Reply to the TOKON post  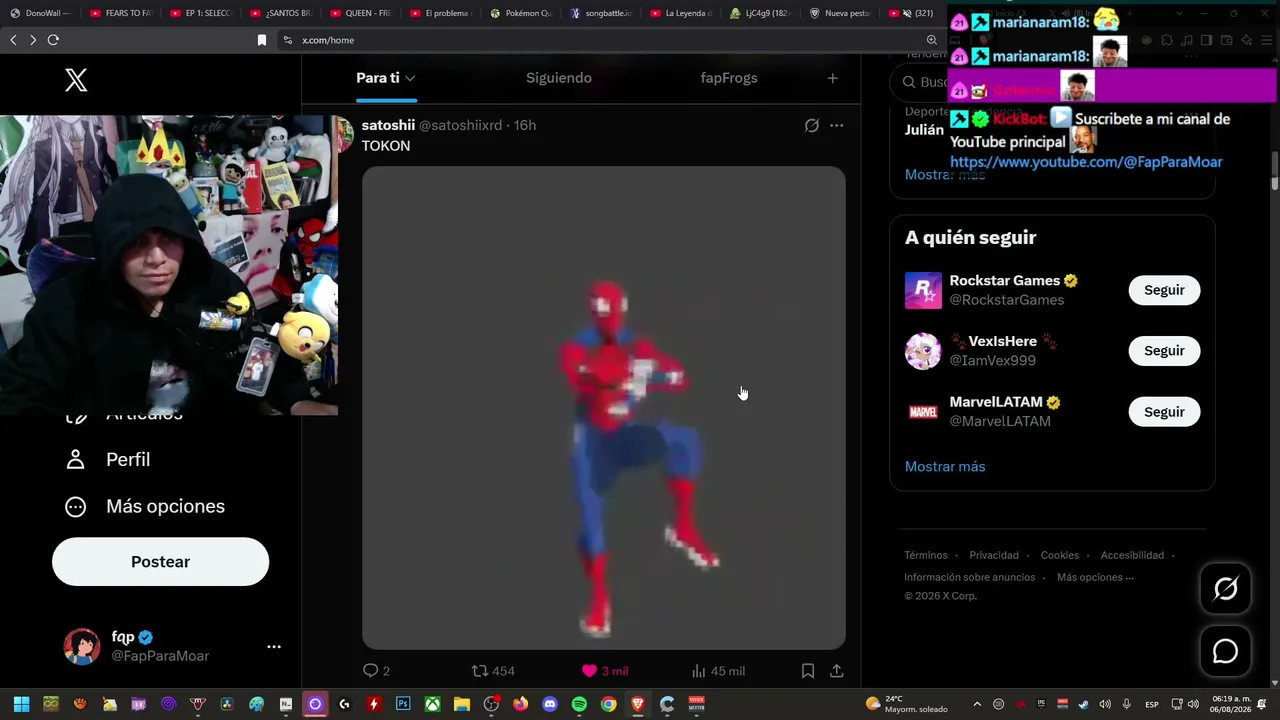click(376, 671)
